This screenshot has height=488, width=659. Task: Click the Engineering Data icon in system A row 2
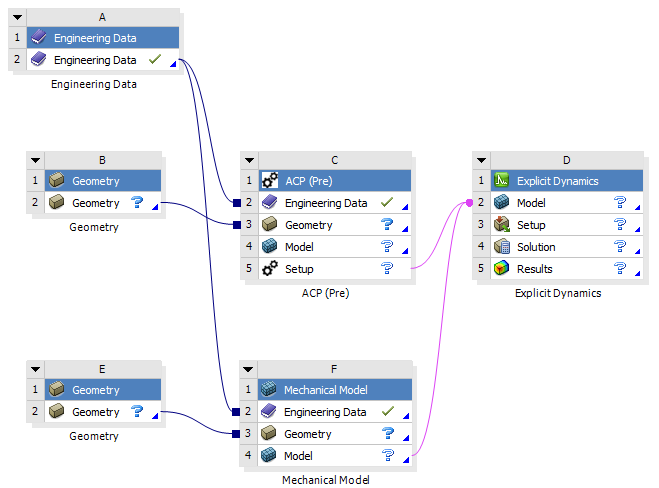pyautogui.click(x=39, y=59)
